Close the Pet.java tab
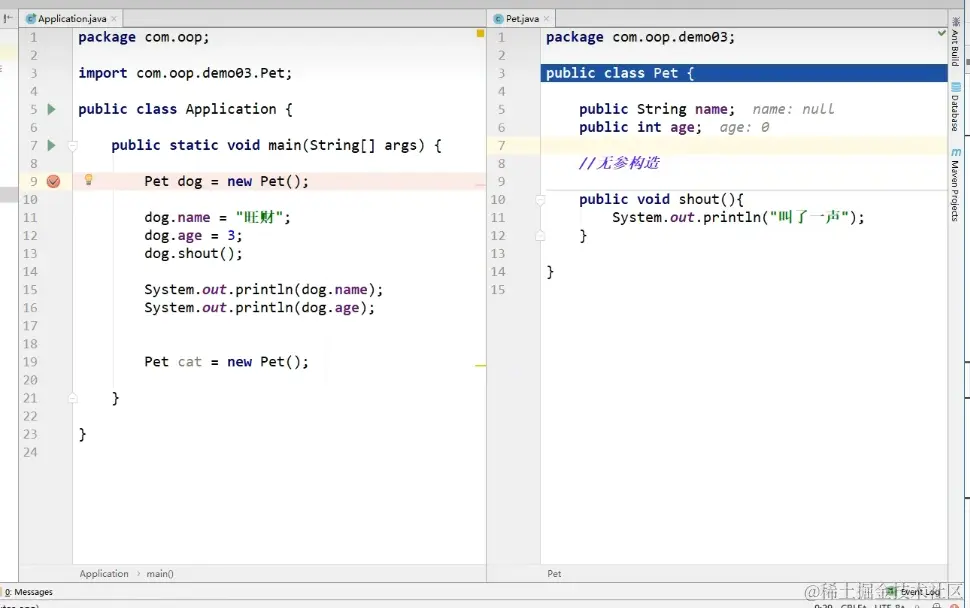970x608 pixels. pyautogui.click(x=546, y=19)
